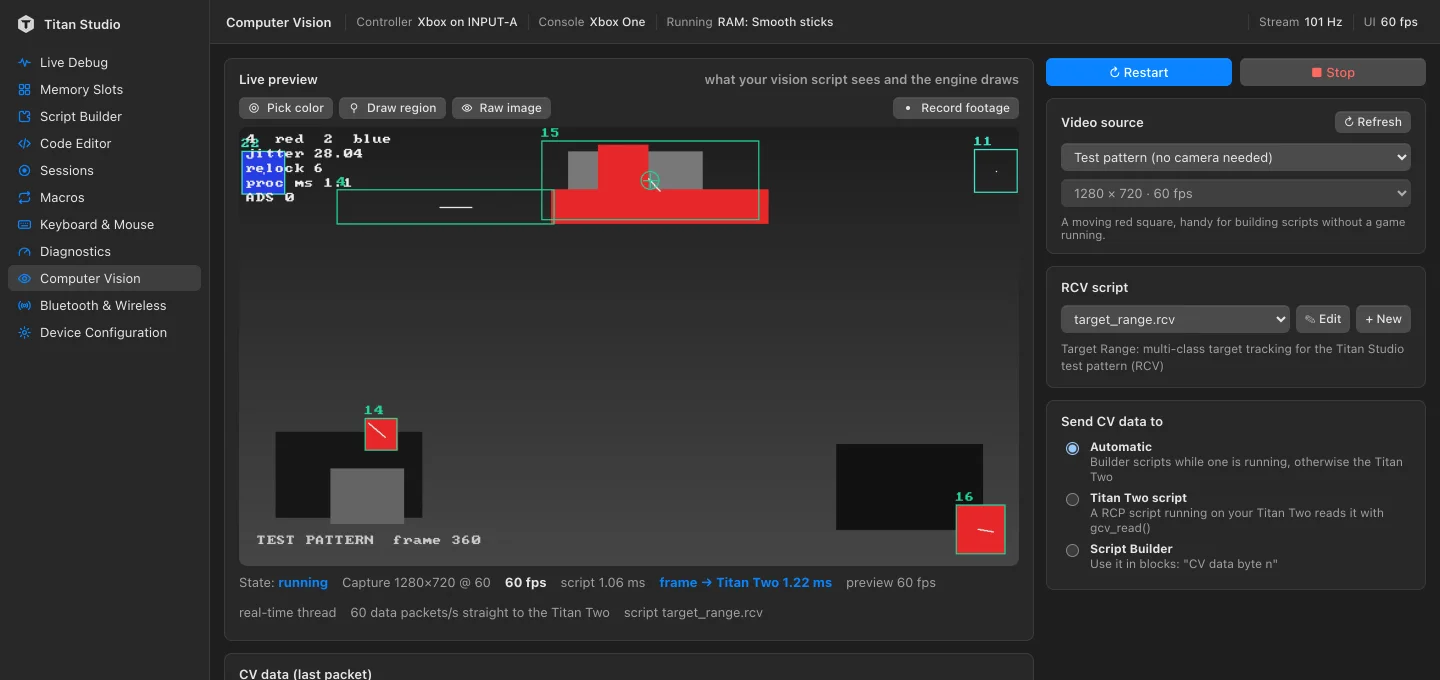Viewport: 1440px width, 680px height.
Task: Open Keyboard & Mouse settings
Action: [x=104, y=224]
